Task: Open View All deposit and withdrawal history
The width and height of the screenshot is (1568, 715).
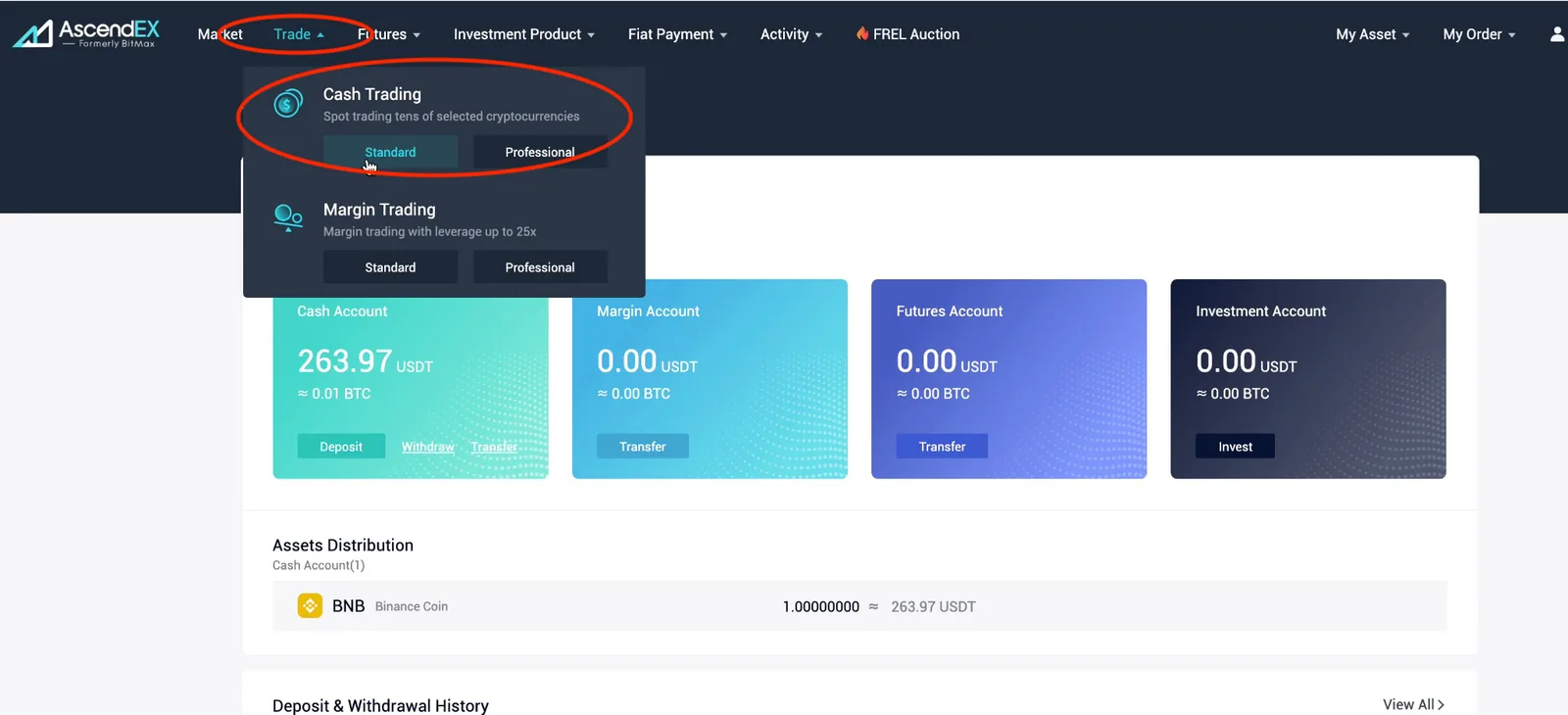Action: click(x=1413, y=704)
